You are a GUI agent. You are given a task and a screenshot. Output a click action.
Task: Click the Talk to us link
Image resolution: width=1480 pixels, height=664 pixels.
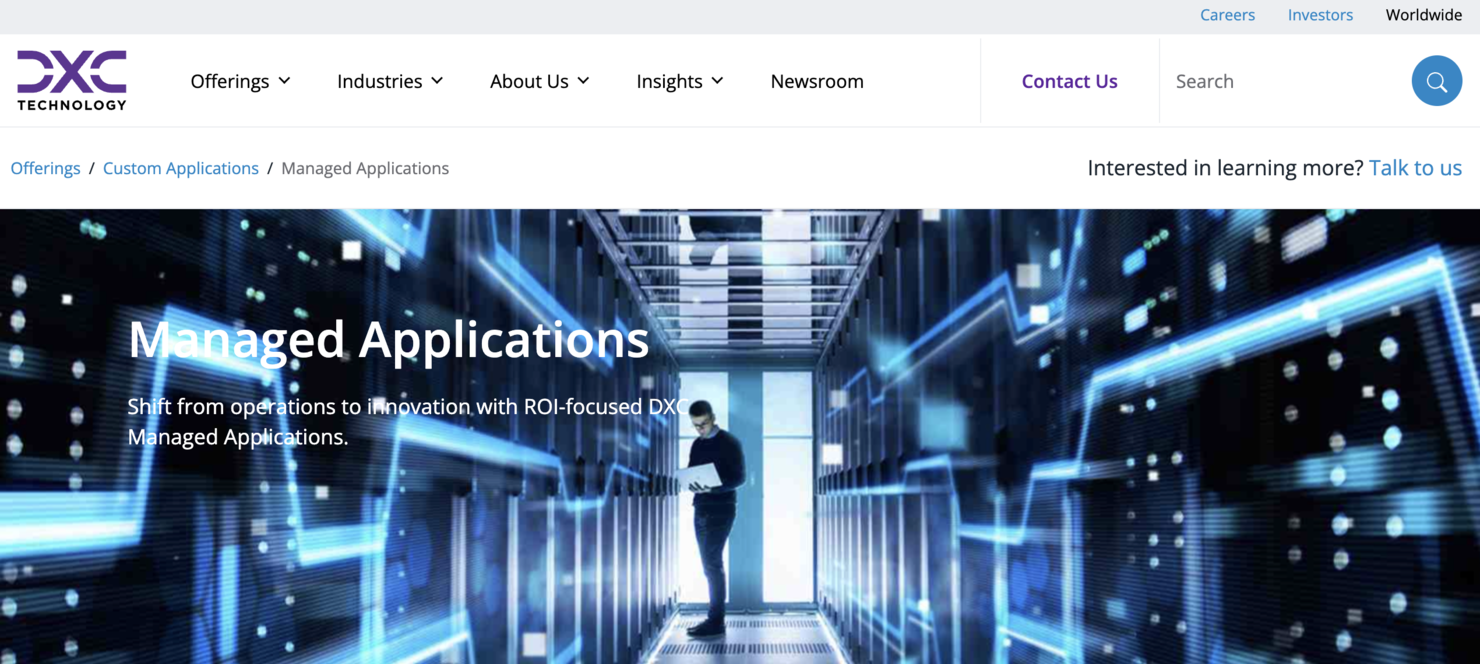[x=1415, y=168]
